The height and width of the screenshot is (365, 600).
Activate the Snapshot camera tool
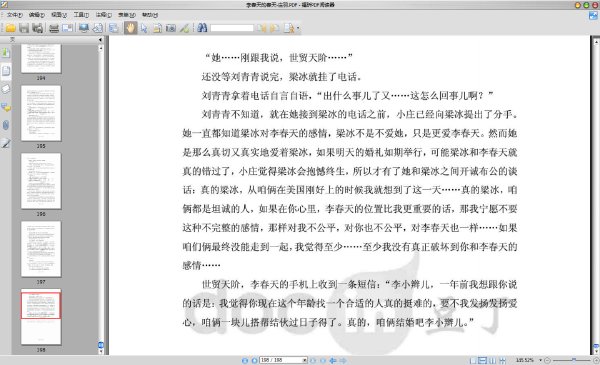point(171,28)
